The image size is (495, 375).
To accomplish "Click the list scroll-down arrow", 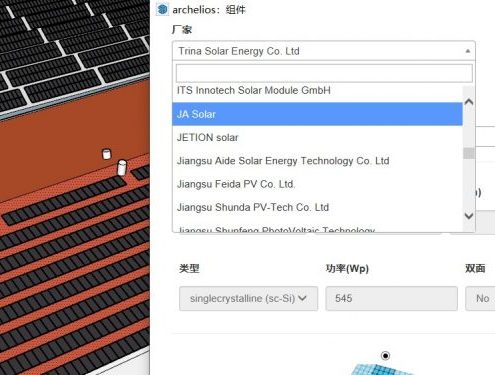I will coord(469,216).
